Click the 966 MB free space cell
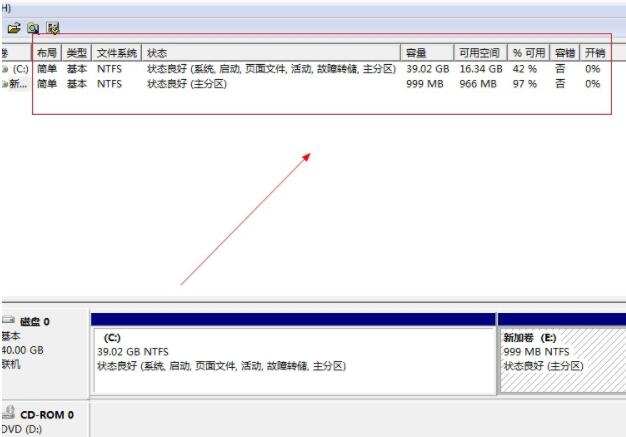The image size is (626, 437). coord(478,84)
